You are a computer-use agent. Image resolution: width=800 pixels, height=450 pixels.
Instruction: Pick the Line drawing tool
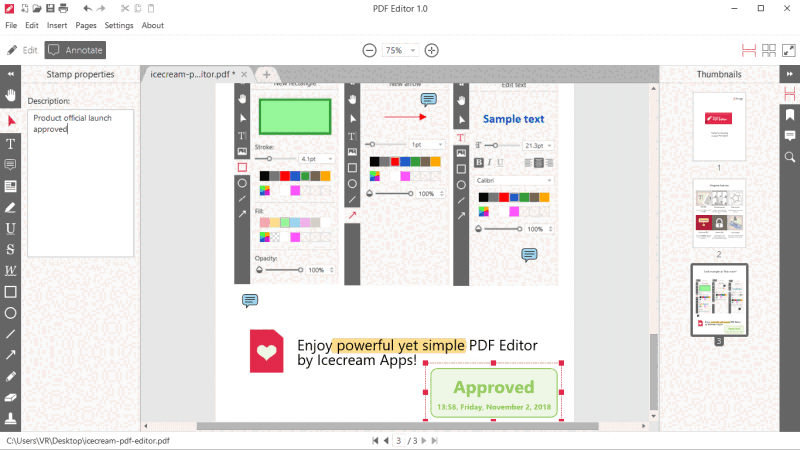pos(10,334)
